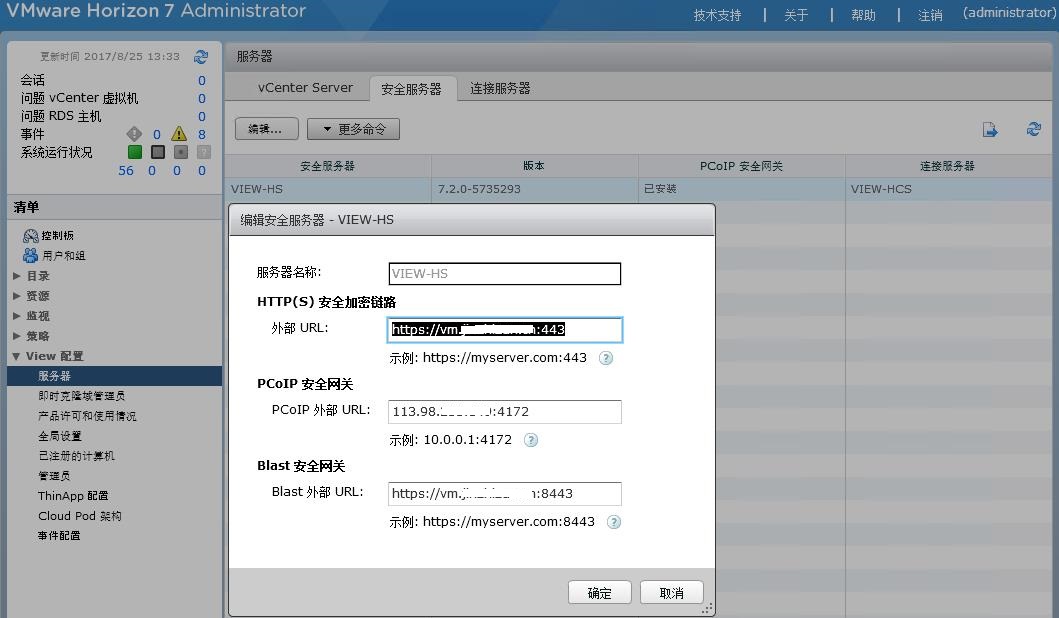1059x618 pixels.
Task: Click 注销 (Log out) in the header
Action: [x=930, y=15]
